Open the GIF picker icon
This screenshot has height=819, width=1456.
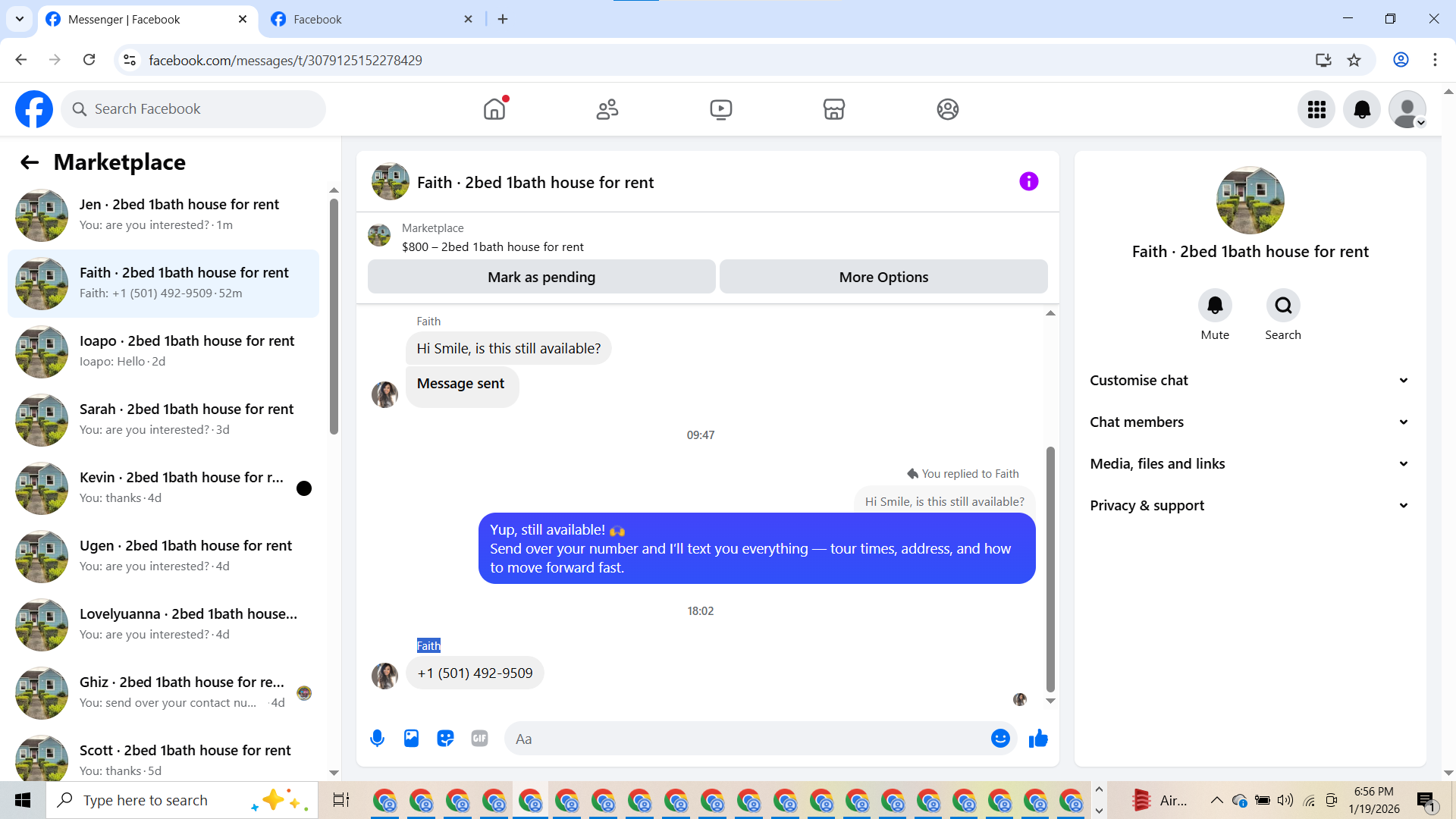click(479, 738)
